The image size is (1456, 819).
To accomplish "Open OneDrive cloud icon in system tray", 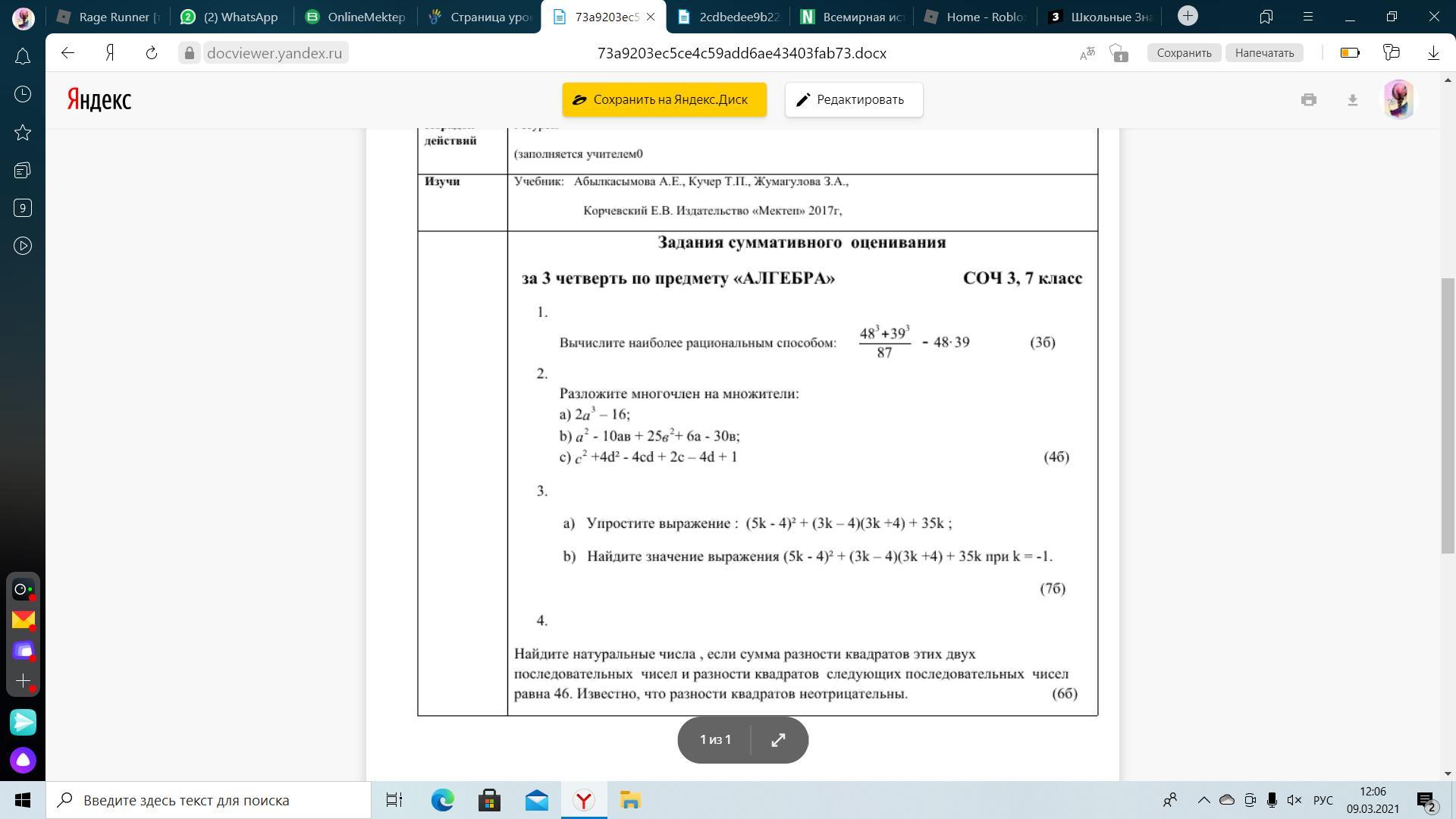I will (1226, 800).
